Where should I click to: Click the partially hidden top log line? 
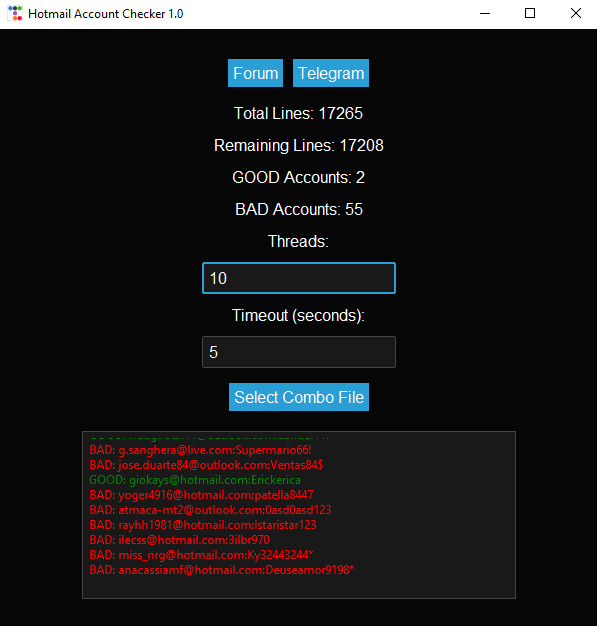[x=209, y=437]
